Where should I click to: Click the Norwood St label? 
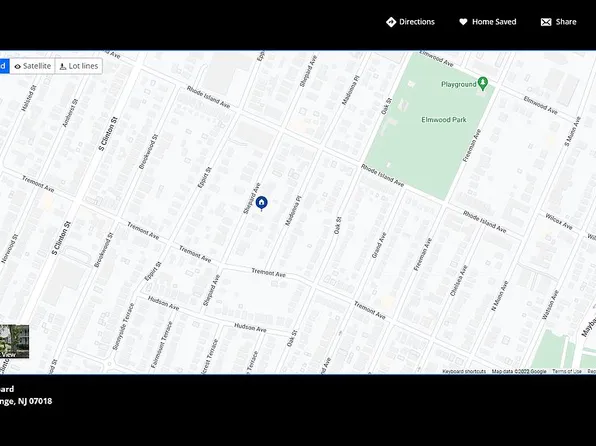click(10, 249)
